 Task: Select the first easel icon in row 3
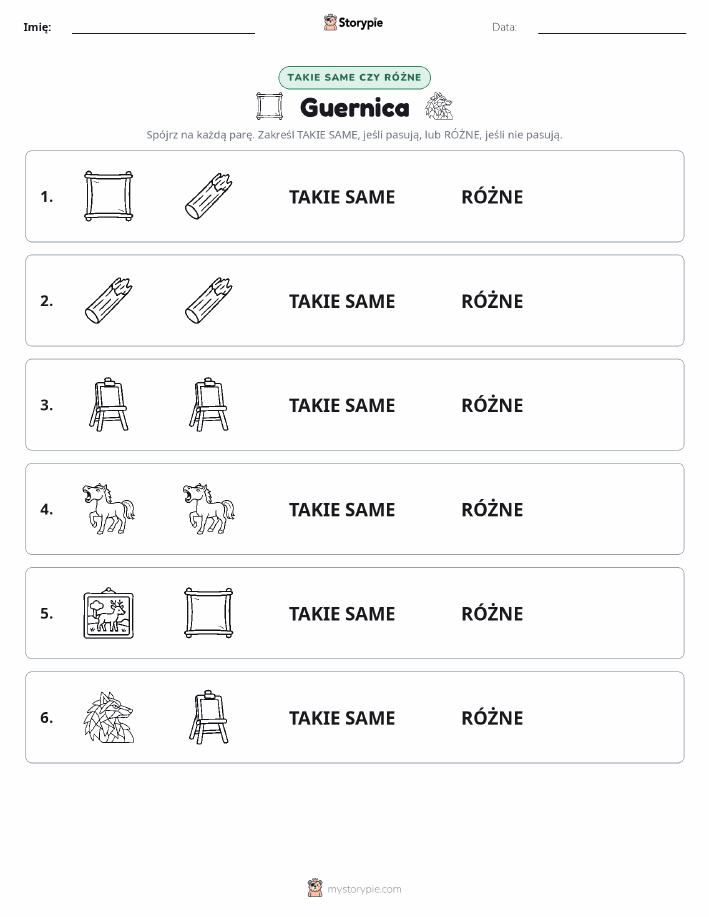click(109, 405)
